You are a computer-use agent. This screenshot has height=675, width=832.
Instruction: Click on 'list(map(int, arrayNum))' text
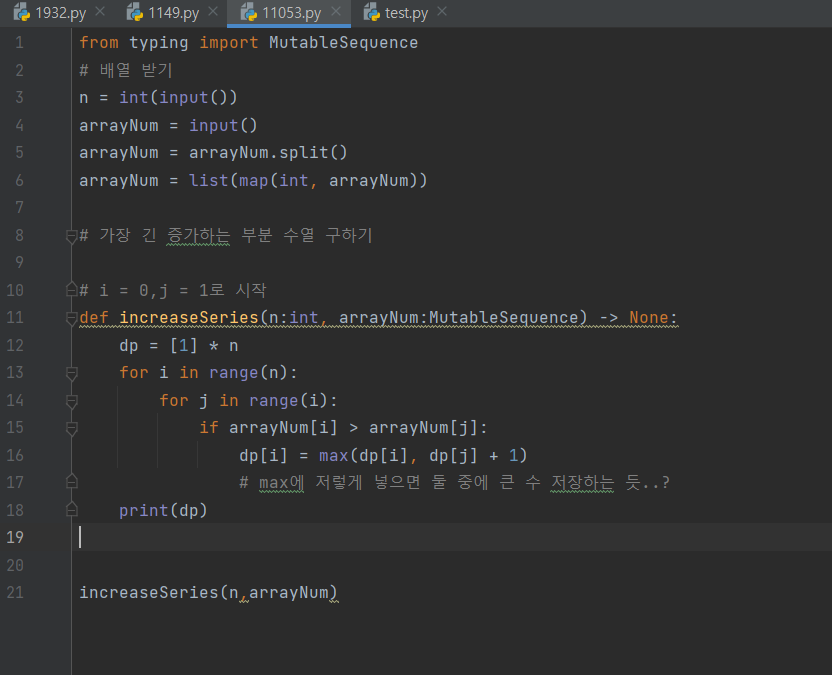point(308,180)
